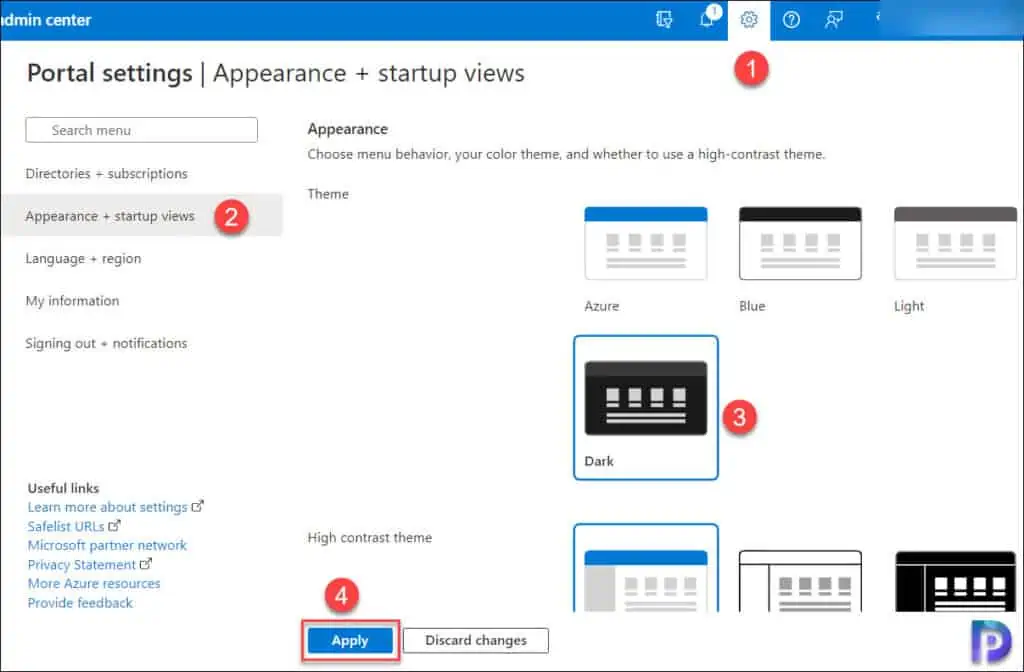Open Language + region settings

(x=83, y=259)
